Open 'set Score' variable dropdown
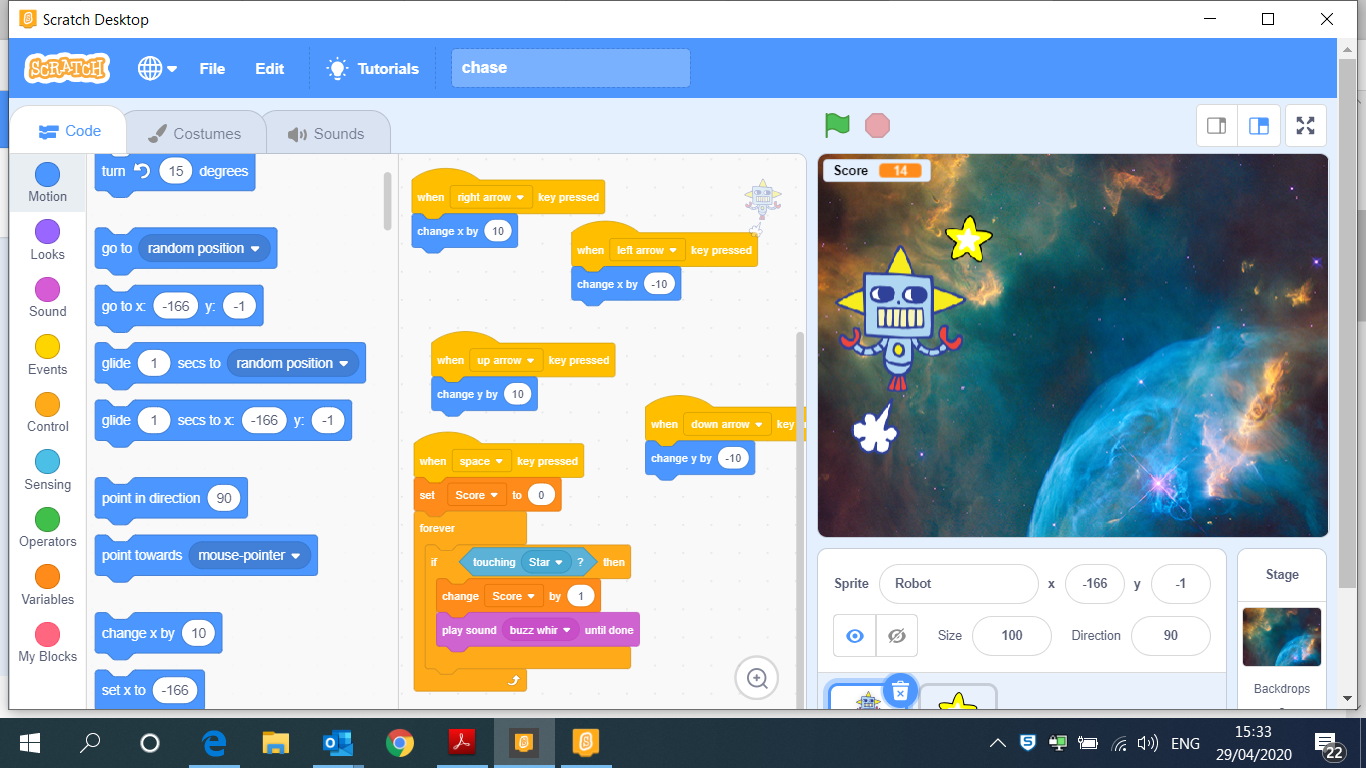 coord(476,495)
